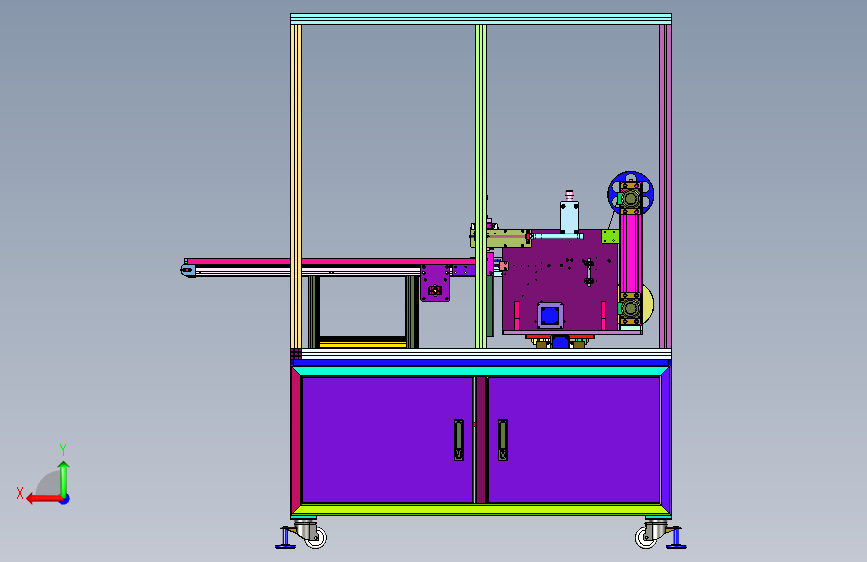This screenshot has height=562, width=867.
Task: Select the conveyor end roller at far left
Action: click(x=188, y=270)
